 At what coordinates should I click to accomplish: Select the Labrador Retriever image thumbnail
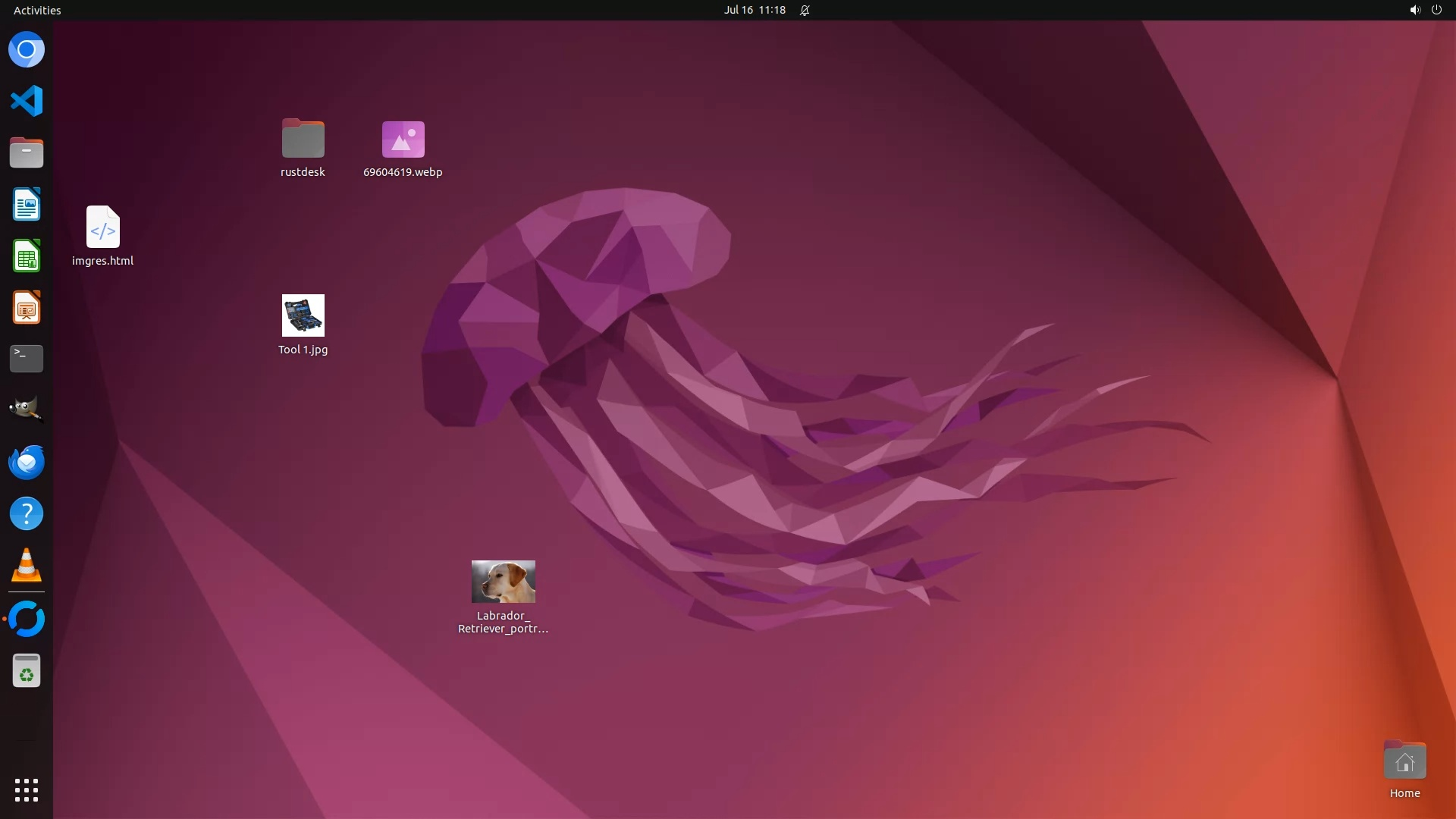503,582
